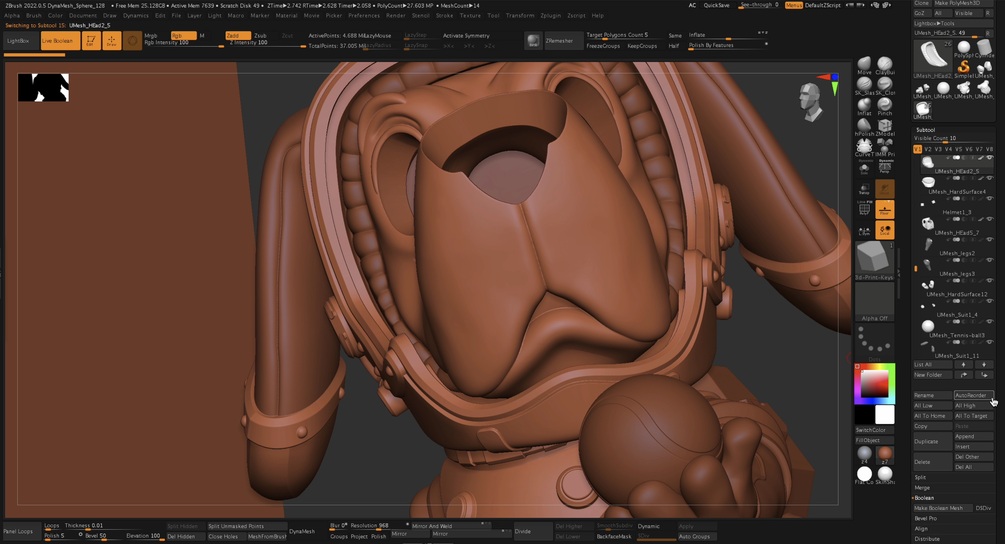Click the head view orientation gizmo
Screen dimensions: 1005x544
pyautogui.click(x=810, y=102)
